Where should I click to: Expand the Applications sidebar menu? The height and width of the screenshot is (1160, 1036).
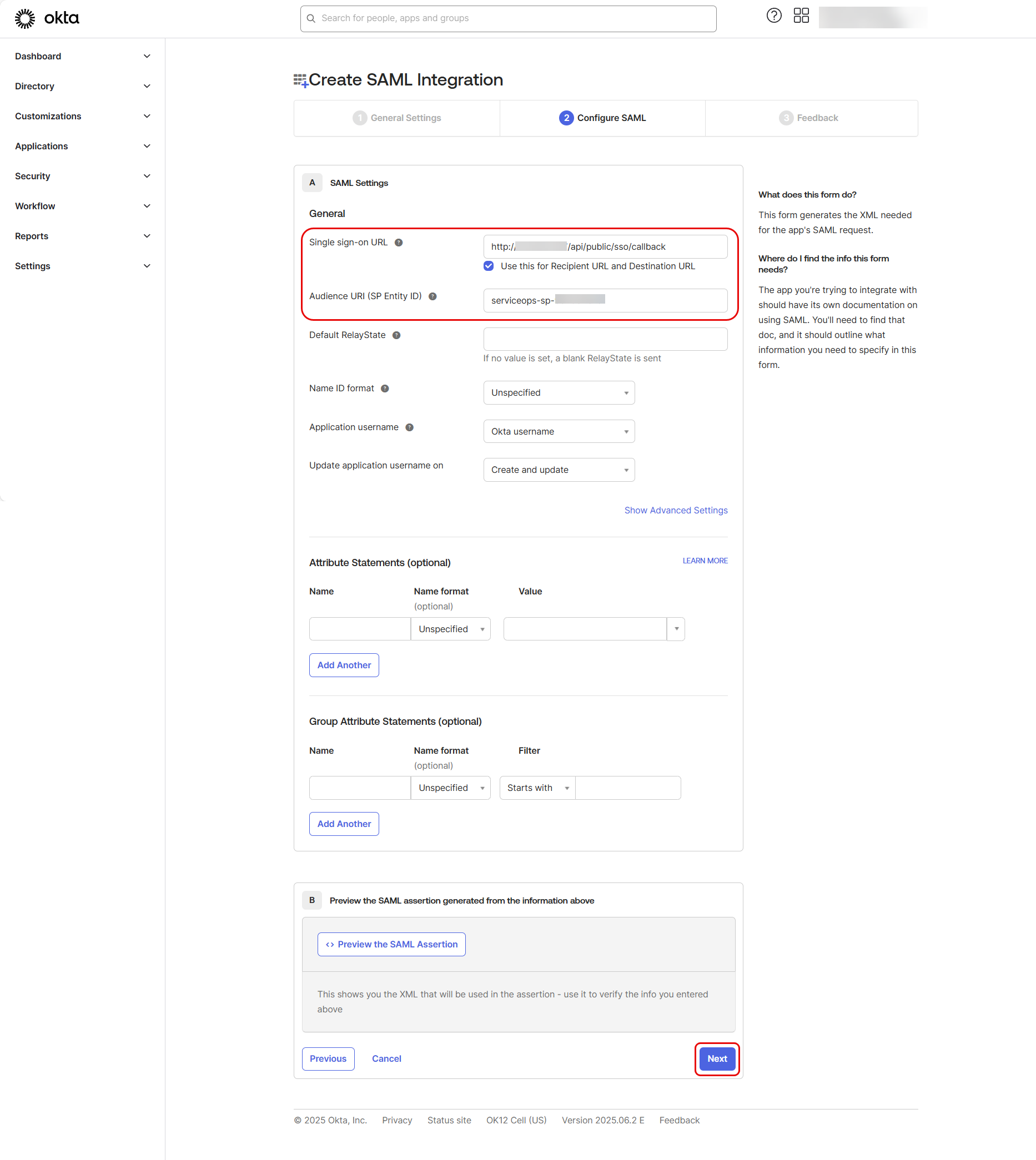point(83,146)
